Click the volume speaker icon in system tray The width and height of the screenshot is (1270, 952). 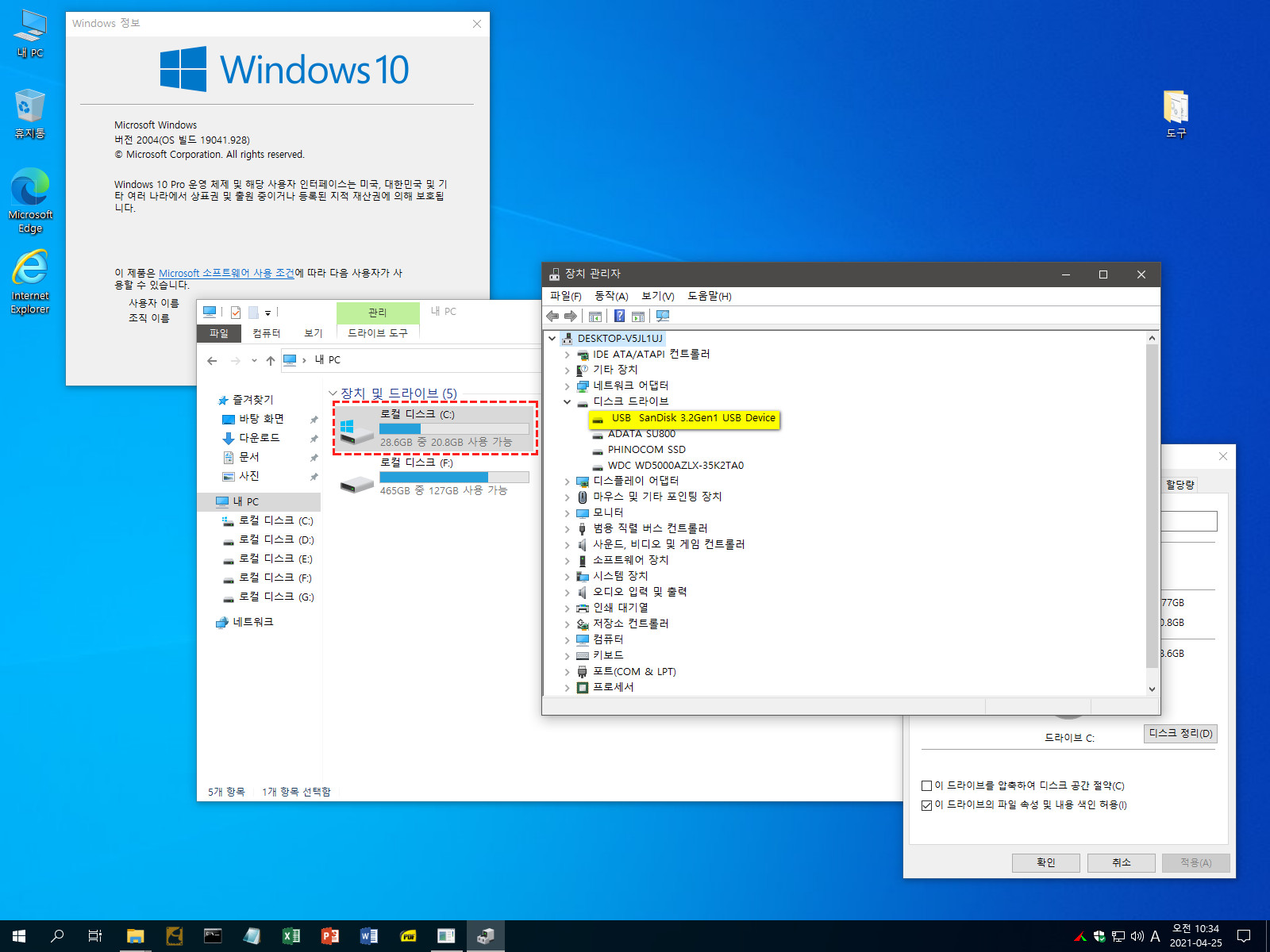point(1137,936)
